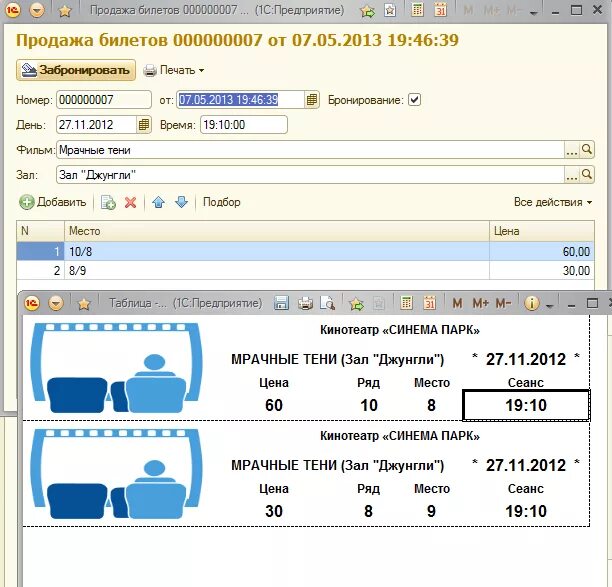
Task: Click the Подбор button
Action: (x=222, y=202)
